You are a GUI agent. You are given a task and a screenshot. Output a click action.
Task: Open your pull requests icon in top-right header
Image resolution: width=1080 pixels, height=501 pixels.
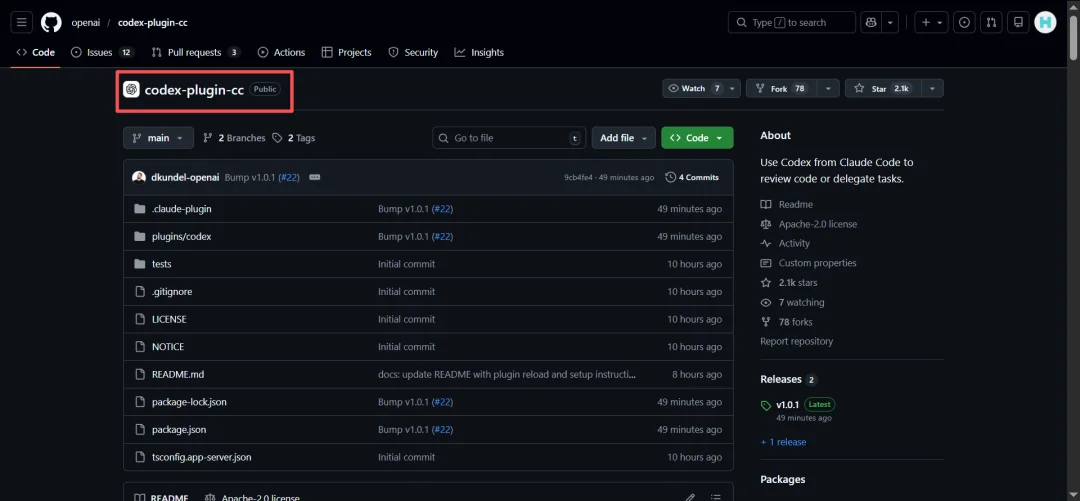click(x=991, y=22)
